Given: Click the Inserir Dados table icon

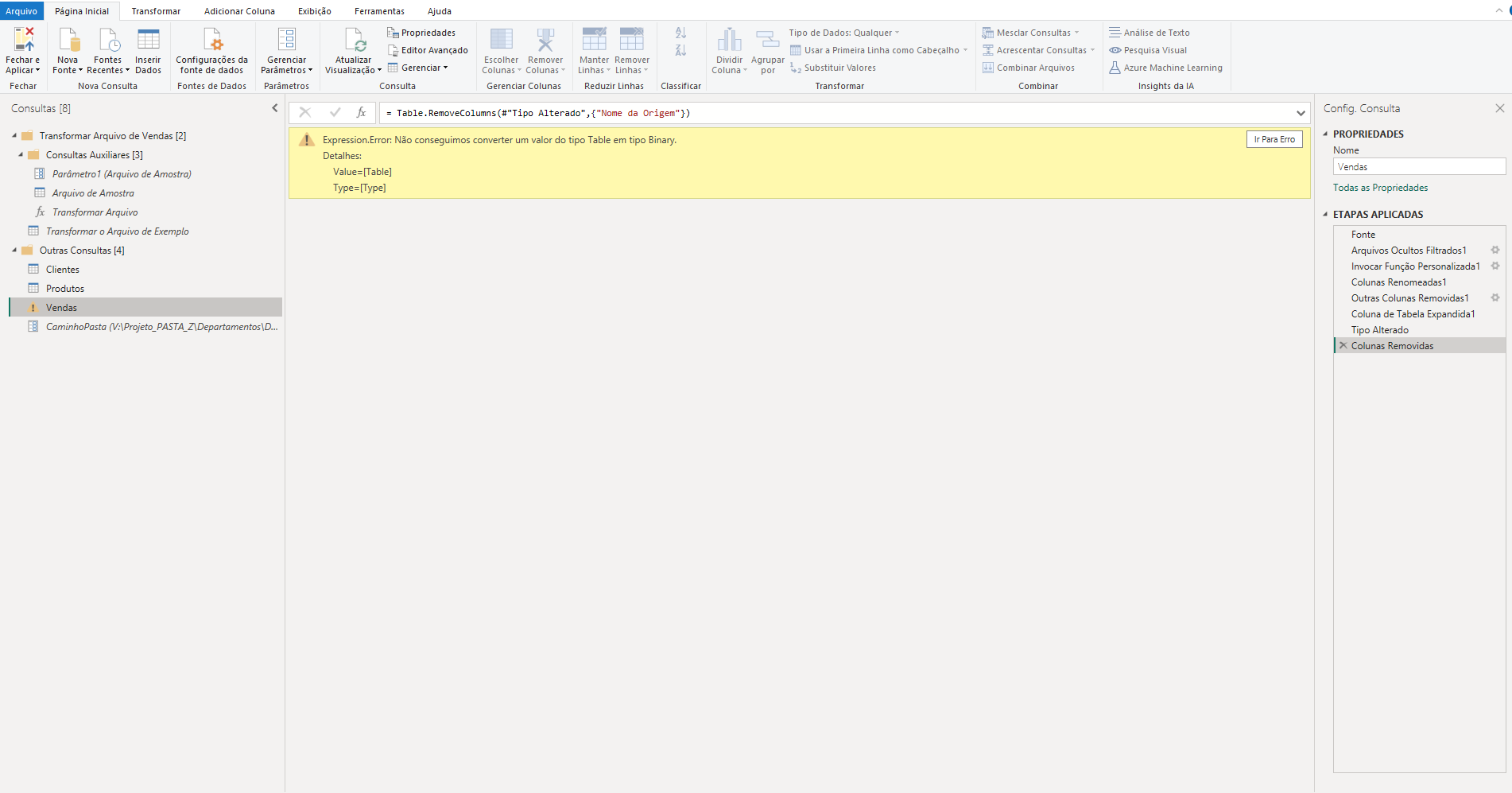Looking at the screenshot, I should [148, 39].
